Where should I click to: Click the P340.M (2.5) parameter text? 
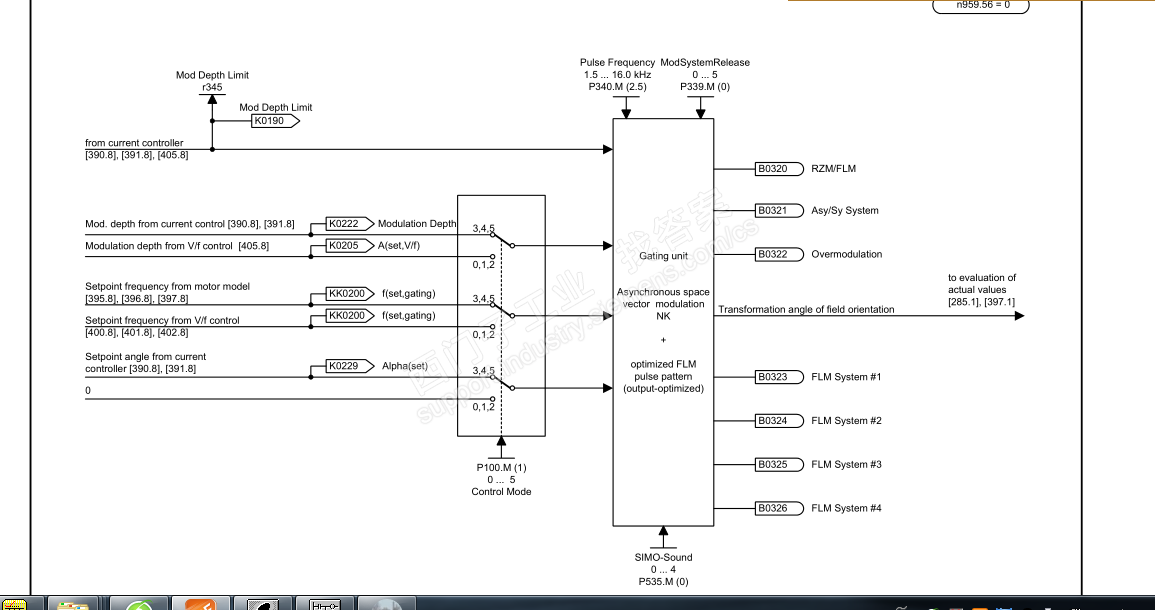coord(617,87)
